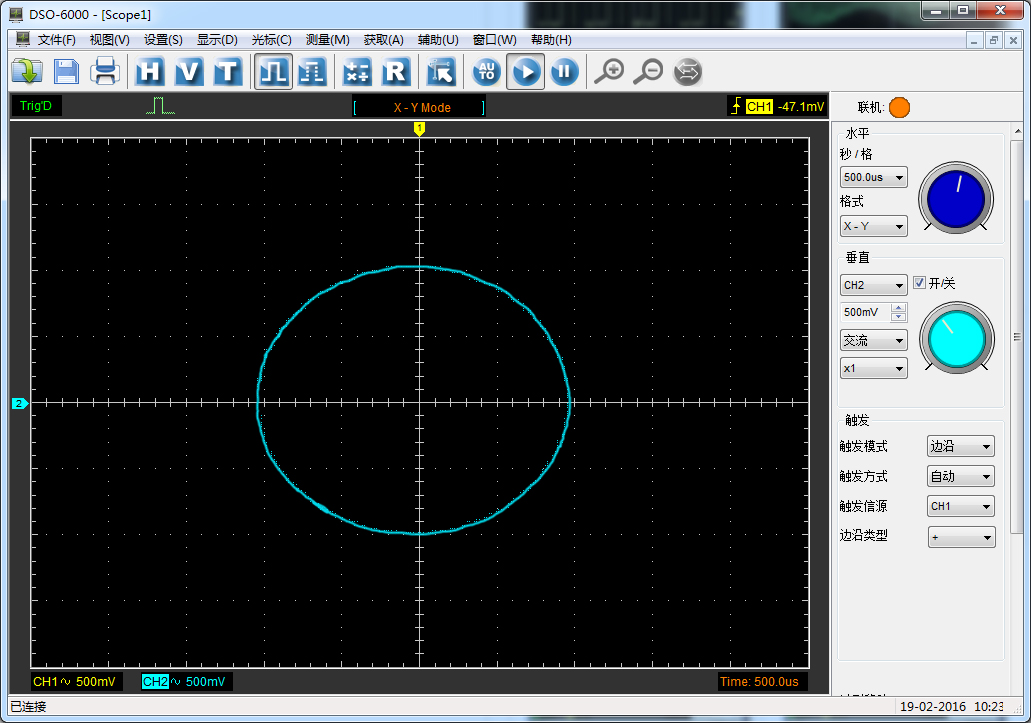
Task: Open horizontal settings with H icon
Action: tap(150, 71)
